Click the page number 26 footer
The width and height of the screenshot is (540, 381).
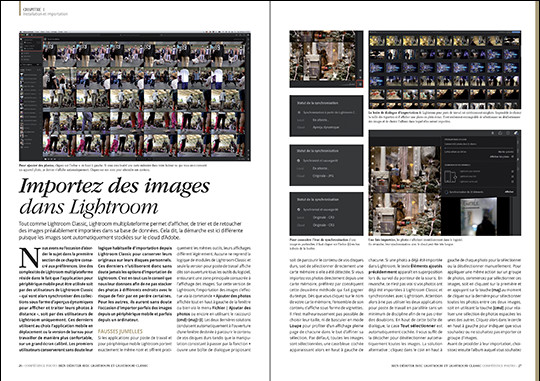(x=21, y=365)
